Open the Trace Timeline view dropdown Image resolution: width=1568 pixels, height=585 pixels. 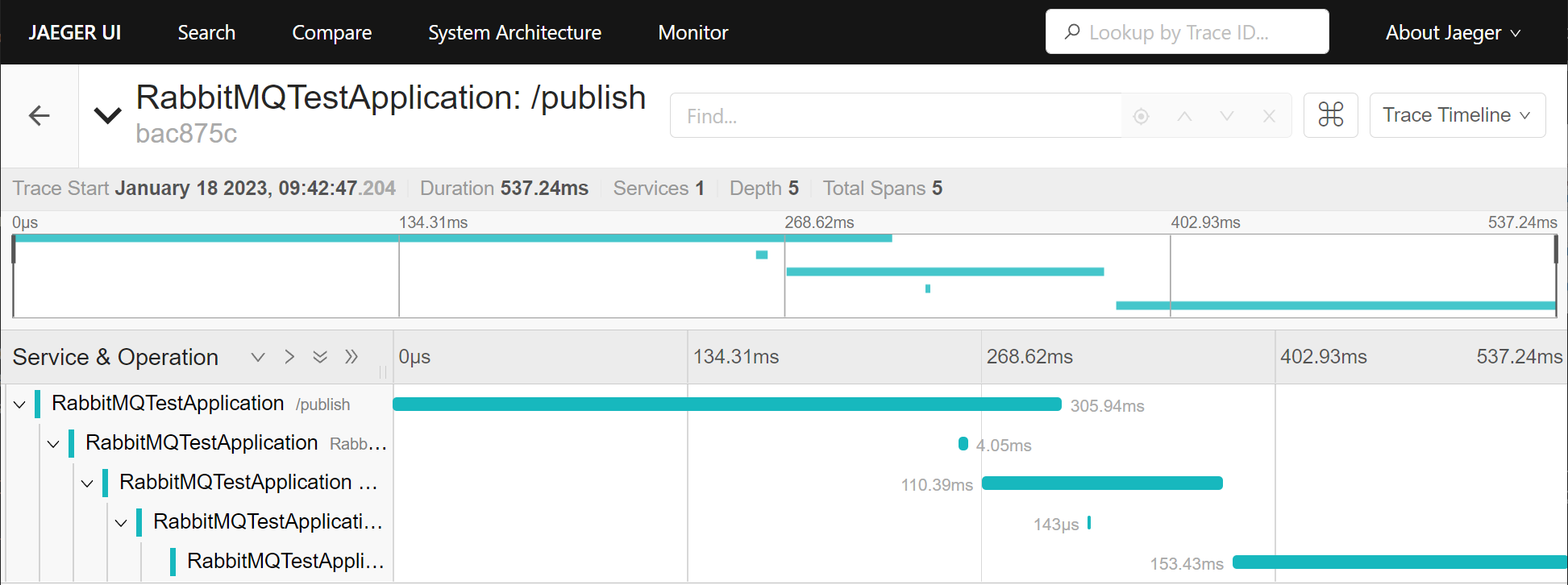(x=1457, y=115)
